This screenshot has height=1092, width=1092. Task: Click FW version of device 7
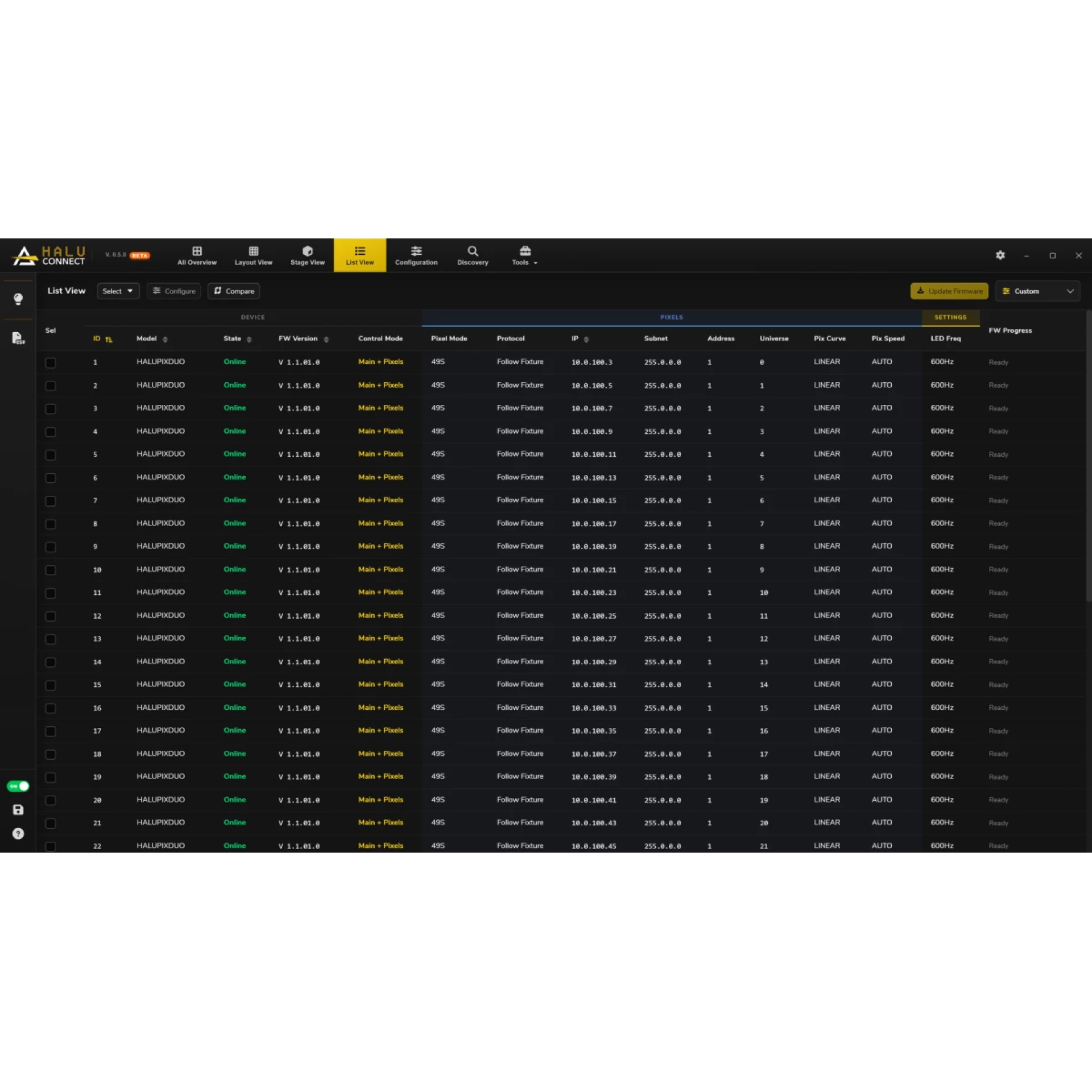299,500
